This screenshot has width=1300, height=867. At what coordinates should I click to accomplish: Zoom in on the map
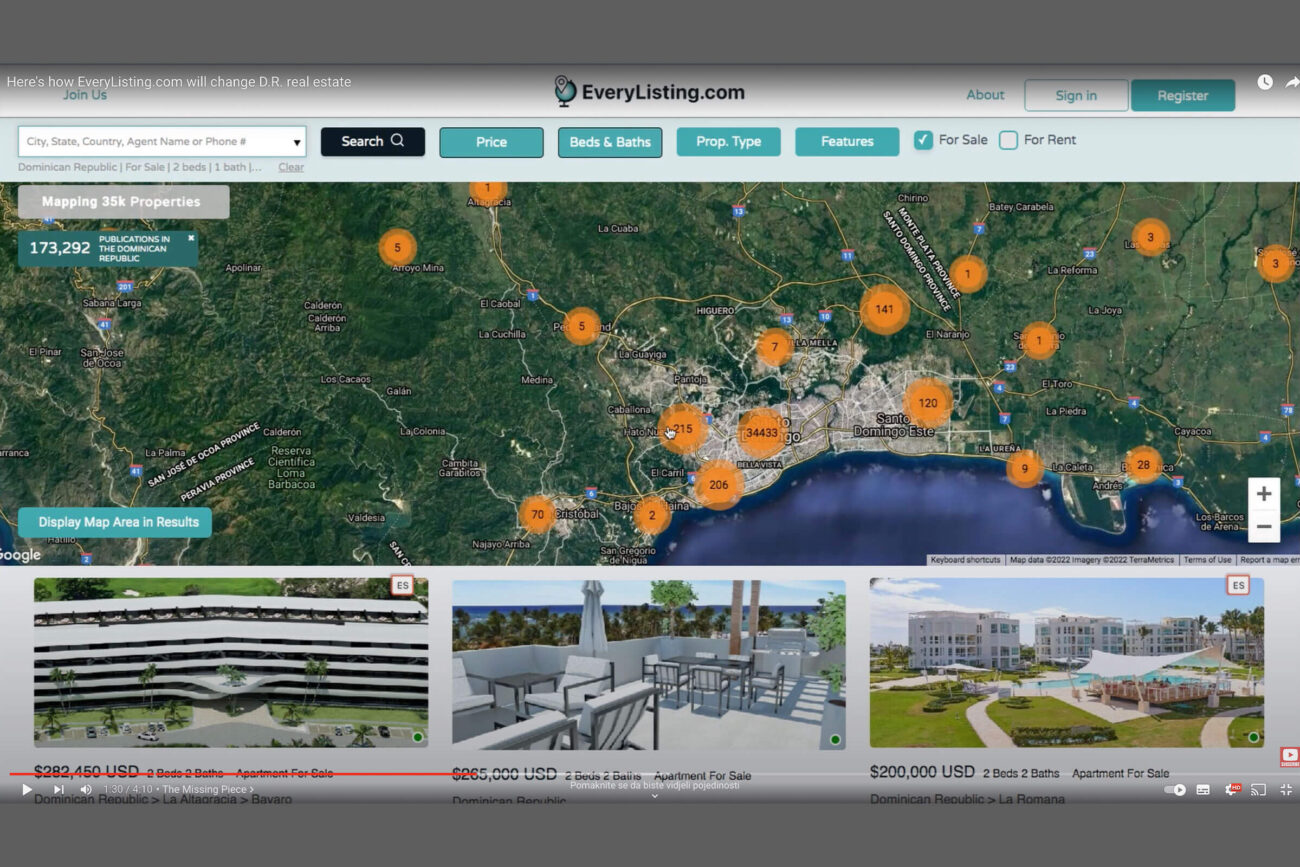(1264, 494)
